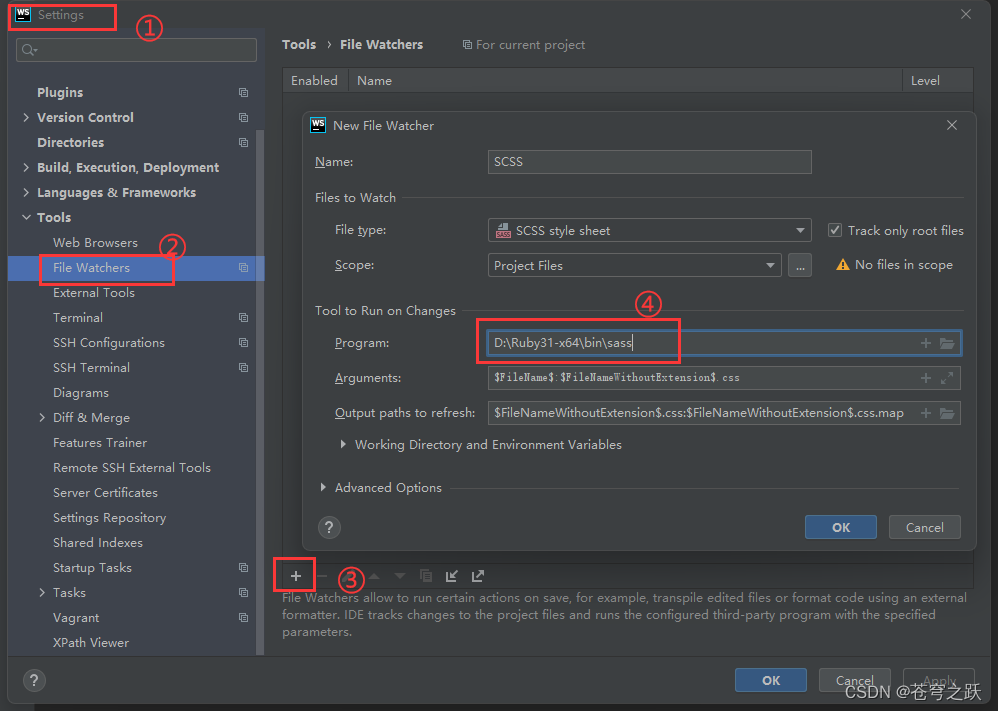
Task: Expand the Advanced Options section
Action: coord(322,487)
